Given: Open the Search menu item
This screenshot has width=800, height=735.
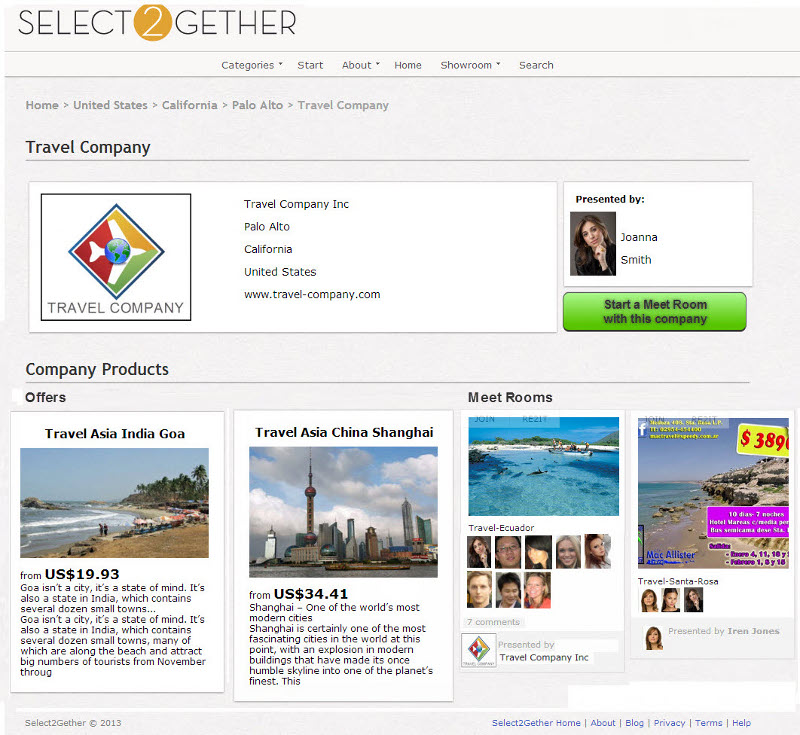Looking at the screenshot, I should pyautogui.click(x=536, y=65).
